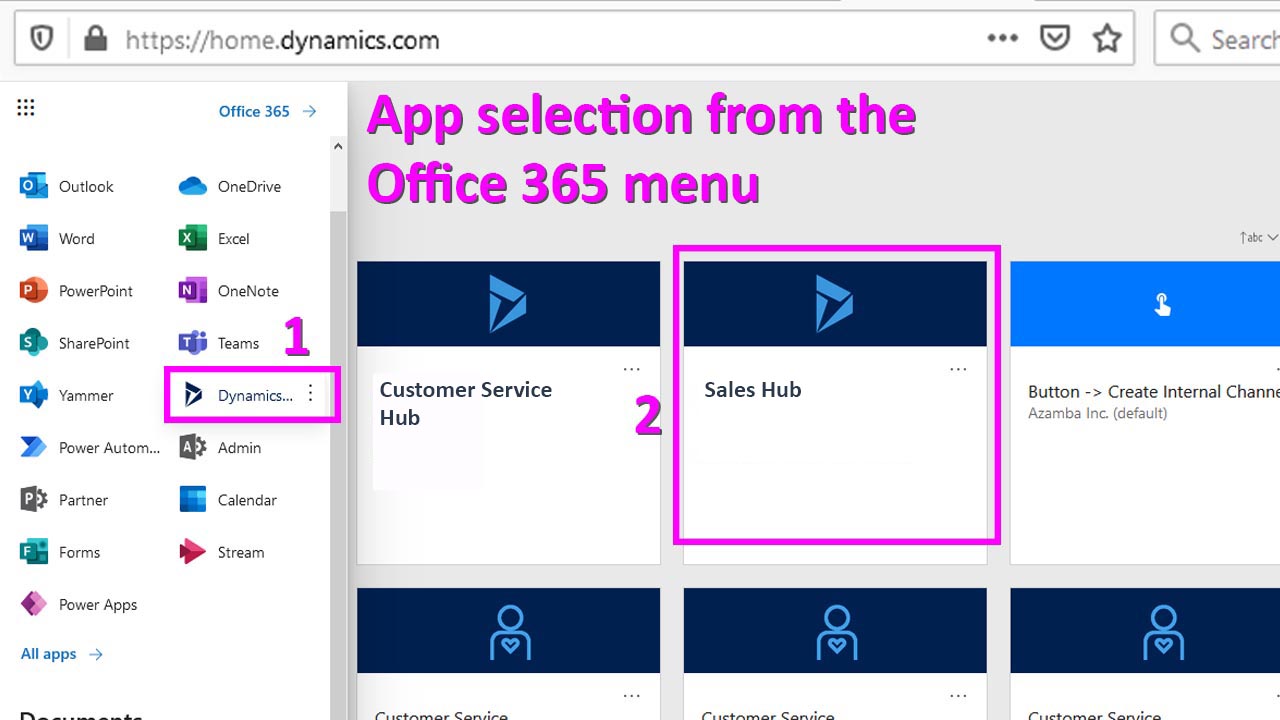Click the browser address bar URL
This screenshot has width=1280, height=720.
click(x=282, y=40)
